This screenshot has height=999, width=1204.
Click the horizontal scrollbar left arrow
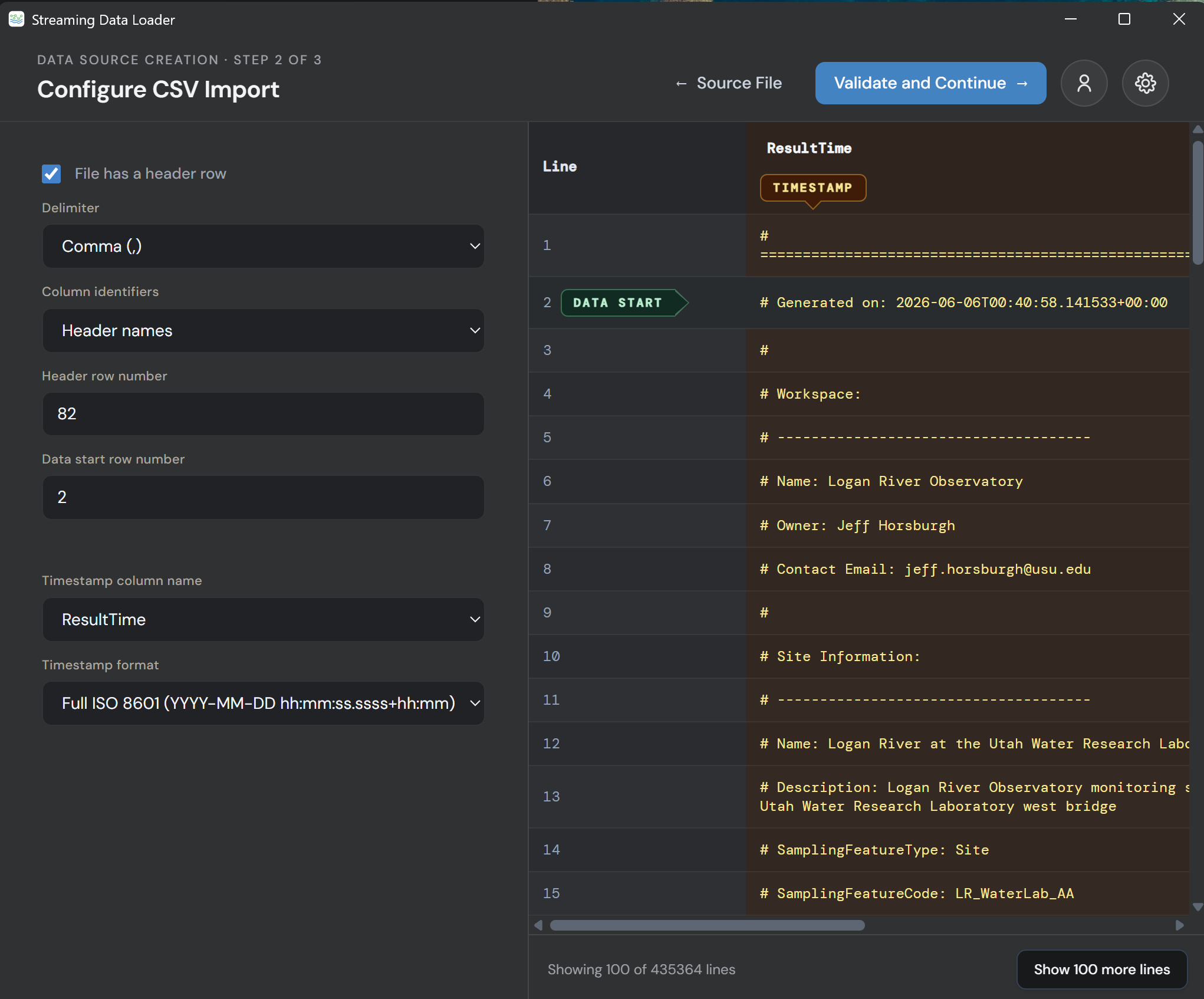click(x=538, y=925)
